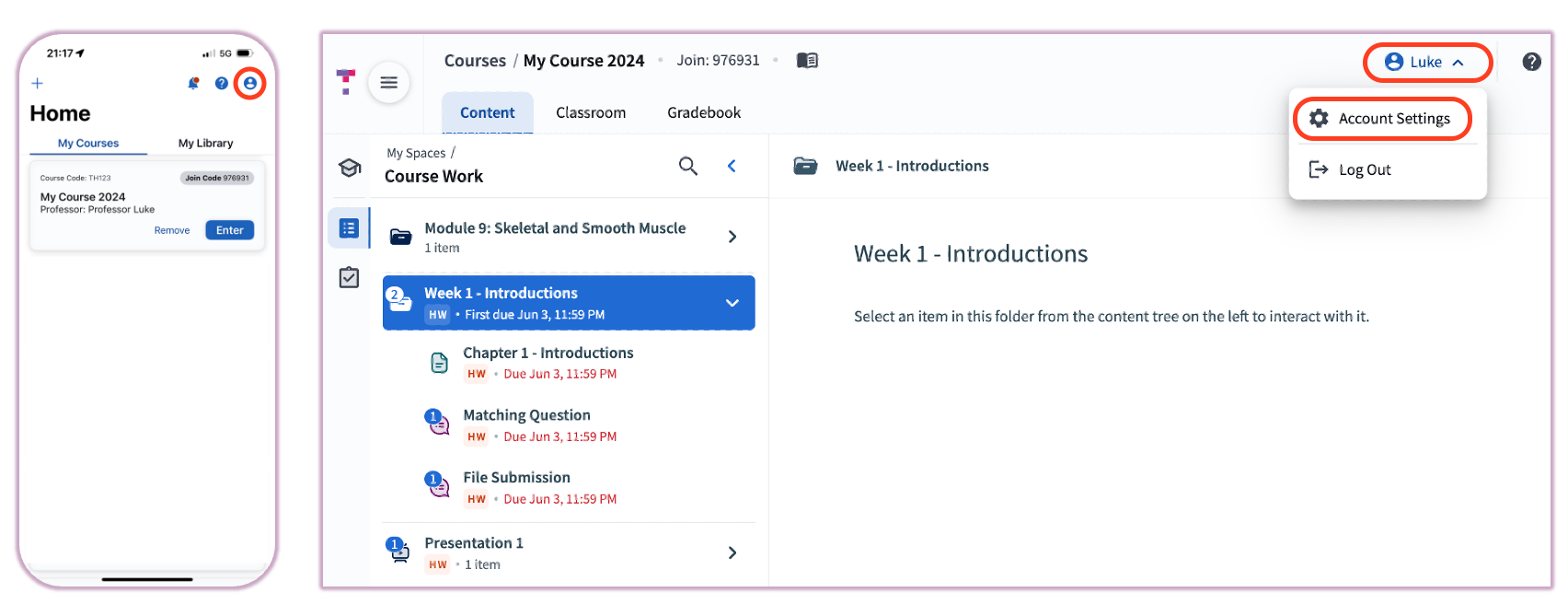Open the Luke account dropdown
The height and width of the screenshot is (604, 1568).
(1427, 62)
